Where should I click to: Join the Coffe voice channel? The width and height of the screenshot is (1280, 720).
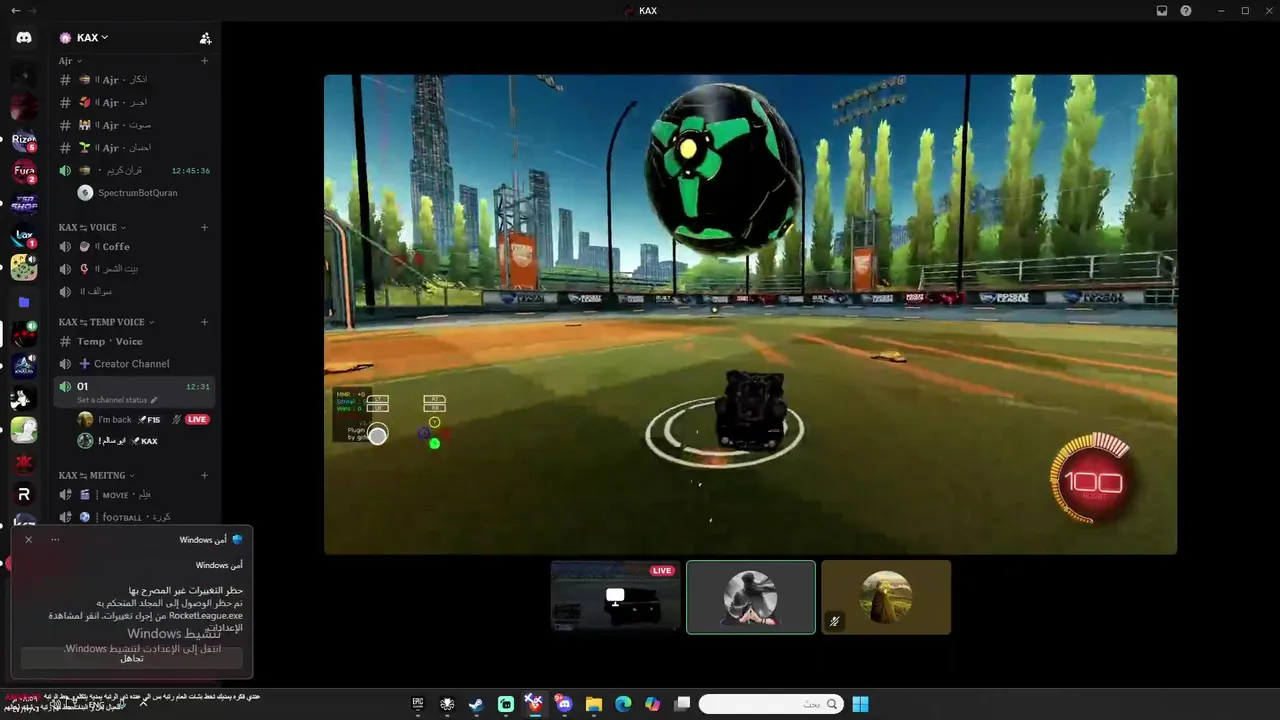134,246
